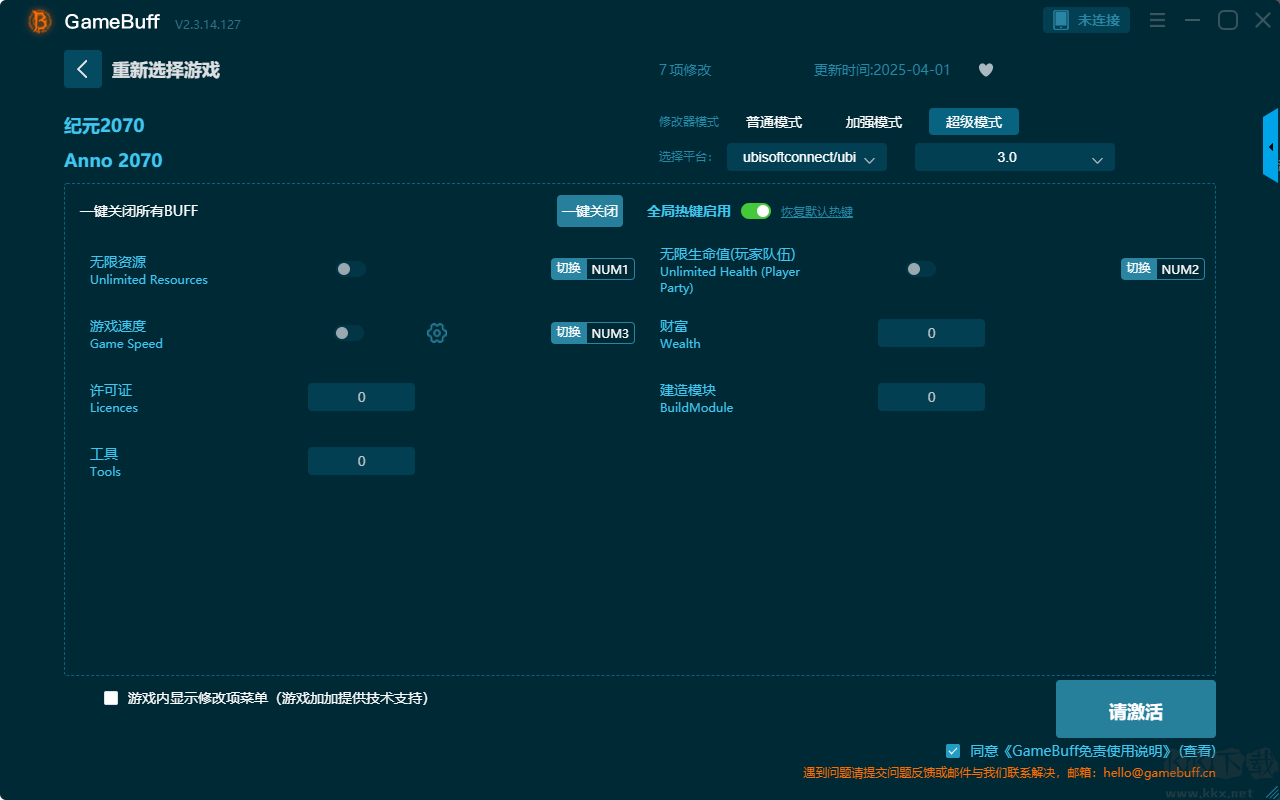Check 游戏内显示修改项菜单 checkbox
Image resolution: width=1280 pixels, height=800 pixels.
click(x=111, y=698)
